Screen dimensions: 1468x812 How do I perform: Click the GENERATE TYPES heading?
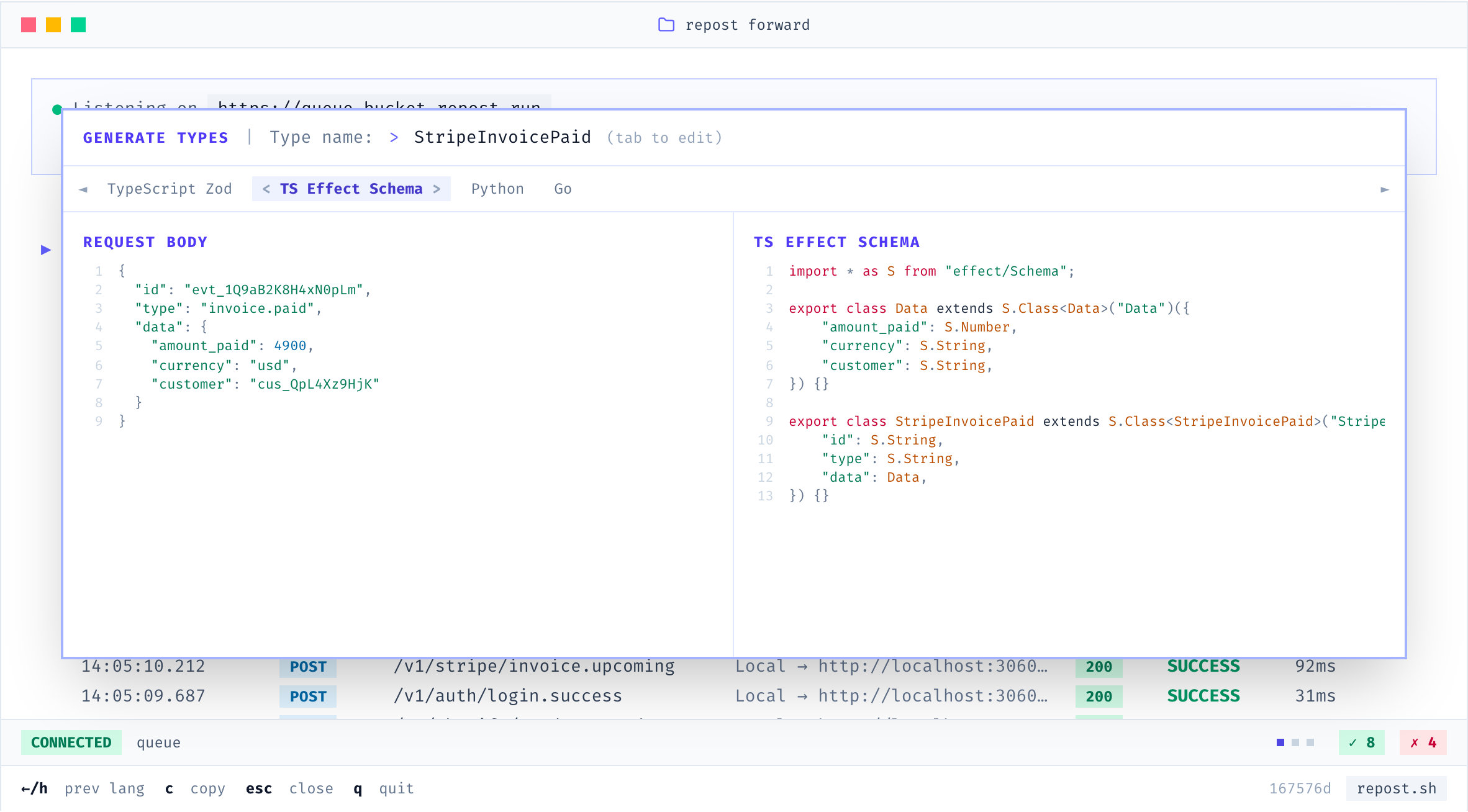[x=156, y=138]
